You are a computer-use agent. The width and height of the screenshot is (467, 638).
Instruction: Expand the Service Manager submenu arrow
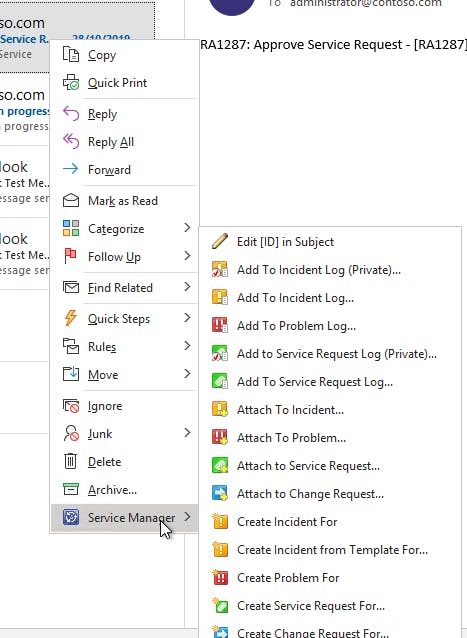187,517
